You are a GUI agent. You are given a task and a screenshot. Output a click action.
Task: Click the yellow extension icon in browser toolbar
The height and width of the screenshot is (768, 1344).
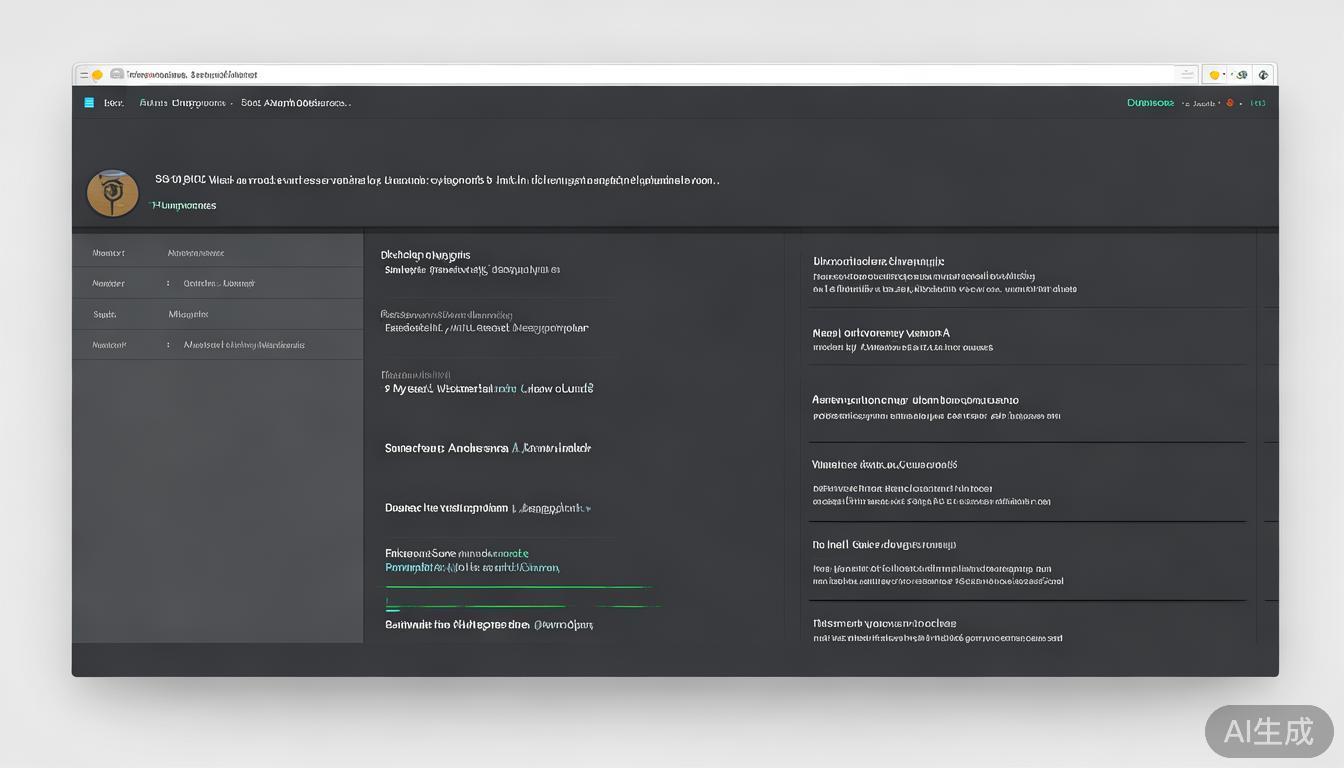(1214, 75)
